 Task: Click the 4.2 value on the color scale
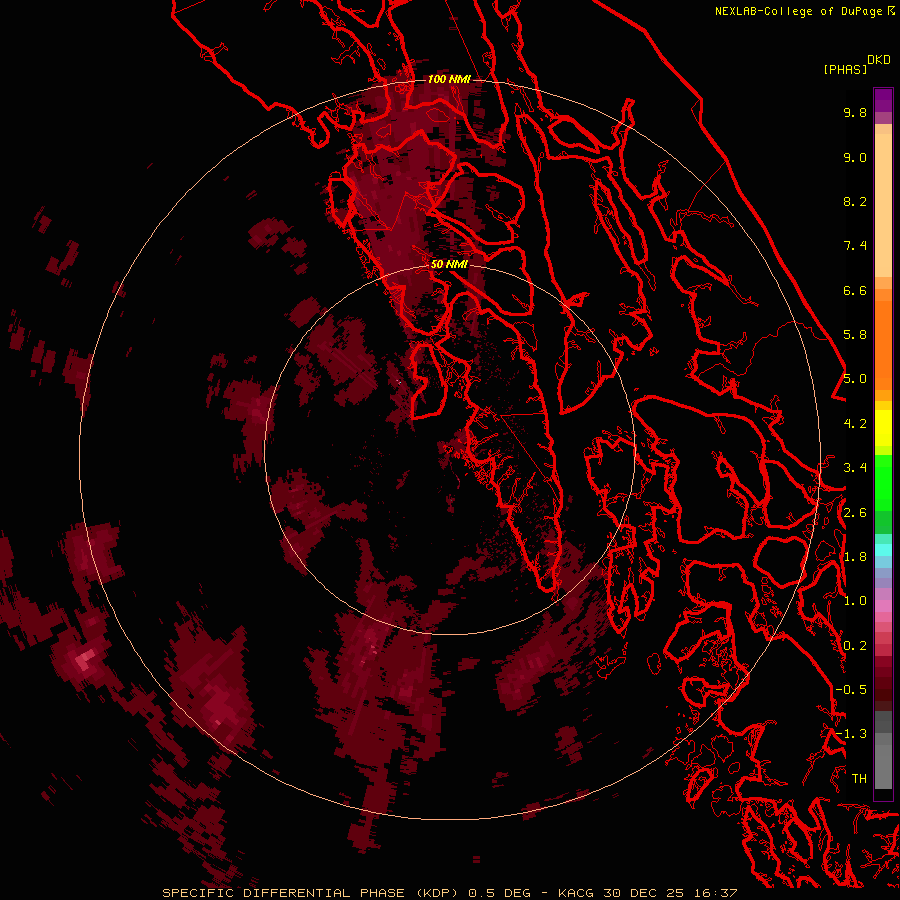[855, 424]
